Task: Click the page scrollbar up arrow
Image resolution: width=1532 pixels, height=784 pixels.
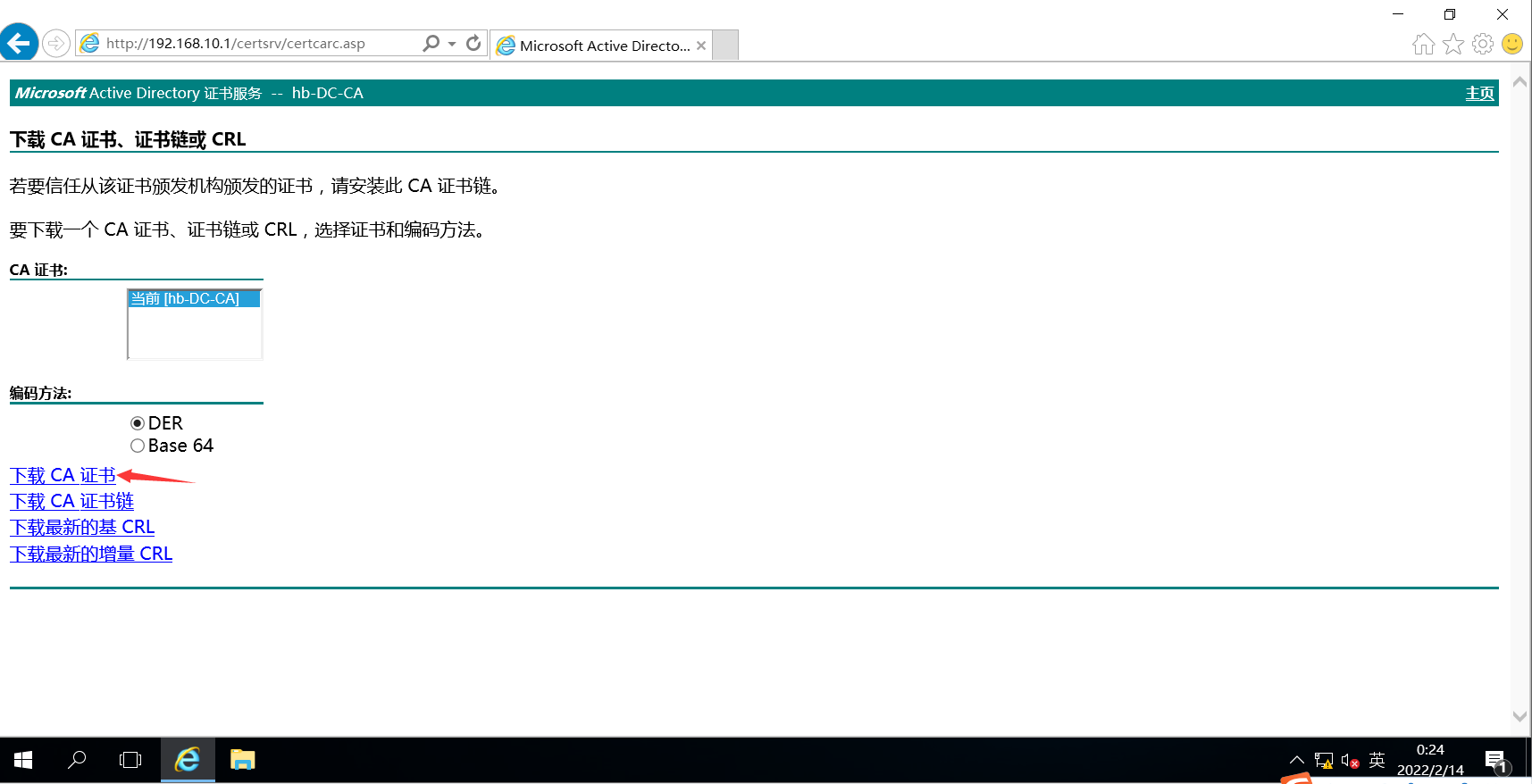Action: [x=1519, y=82]
